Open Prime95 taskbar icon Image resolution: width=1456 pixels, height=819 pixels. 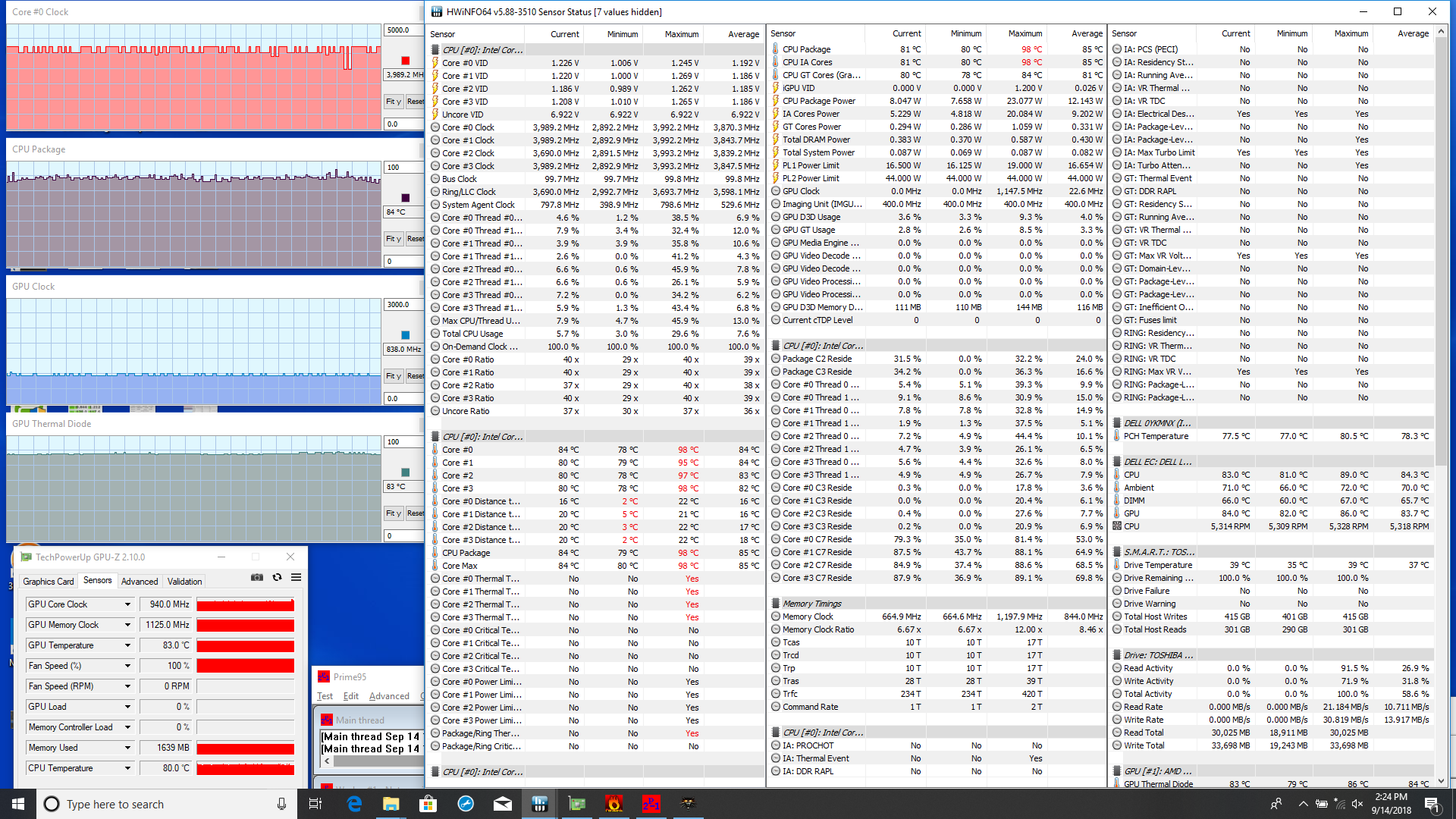coord(651,804)
